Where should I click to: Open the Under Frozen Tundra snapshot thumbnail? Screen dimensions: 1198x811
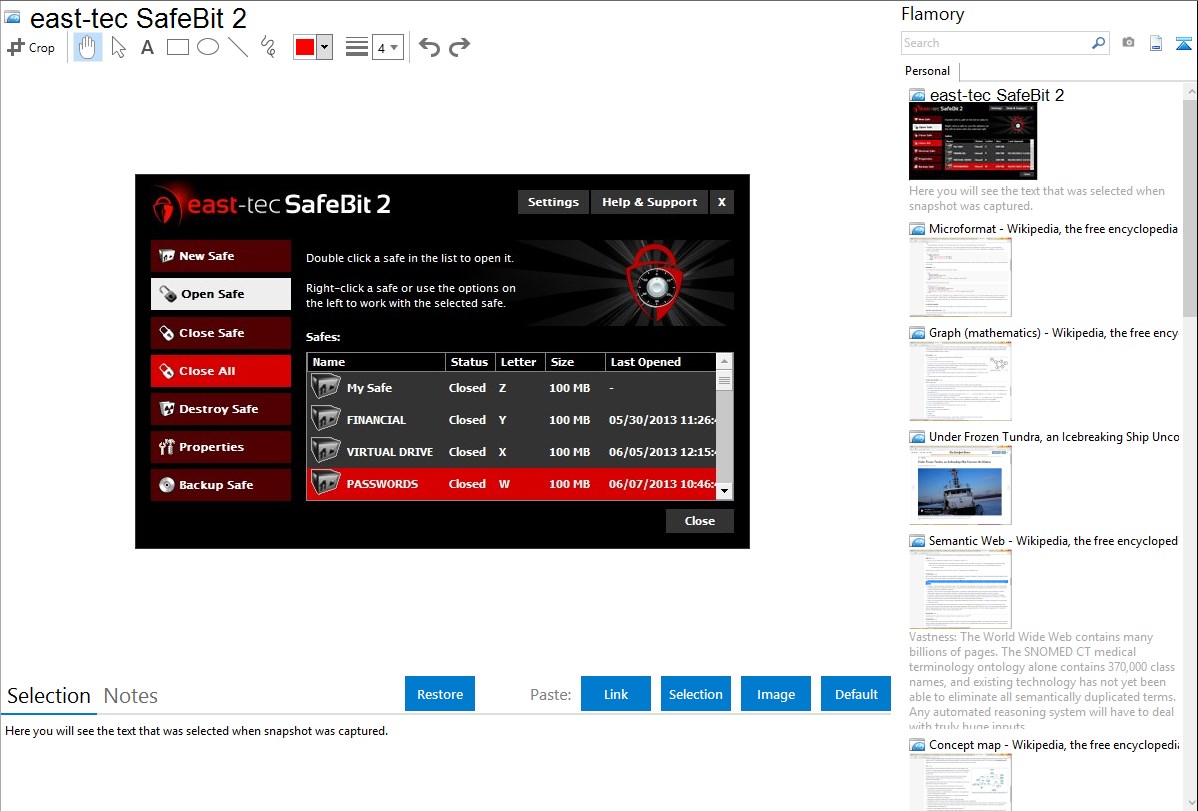point(960,485)
